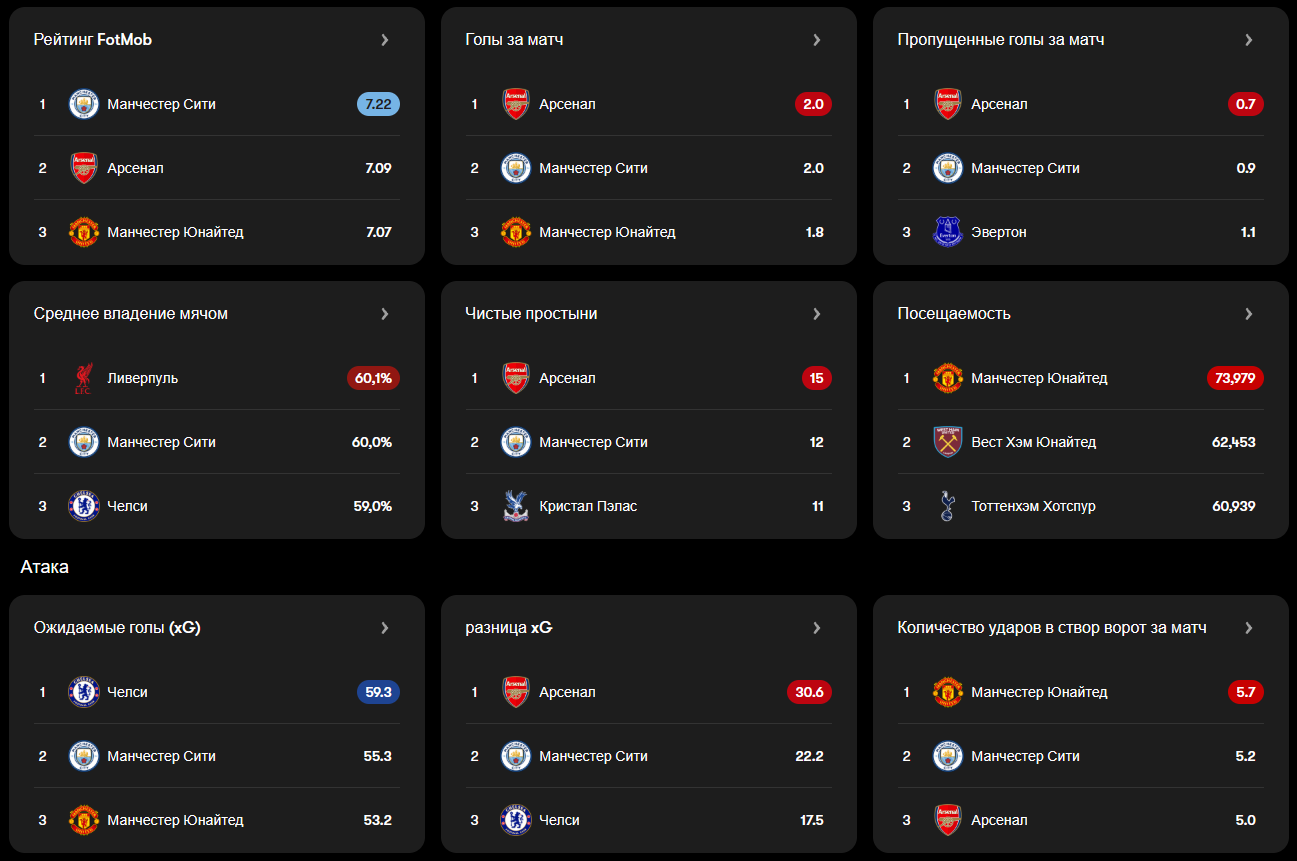Open Пропущенные голы за матч heading
Screen dimensions: 1297x861
pyautogui.click(x=1001, y=40)
